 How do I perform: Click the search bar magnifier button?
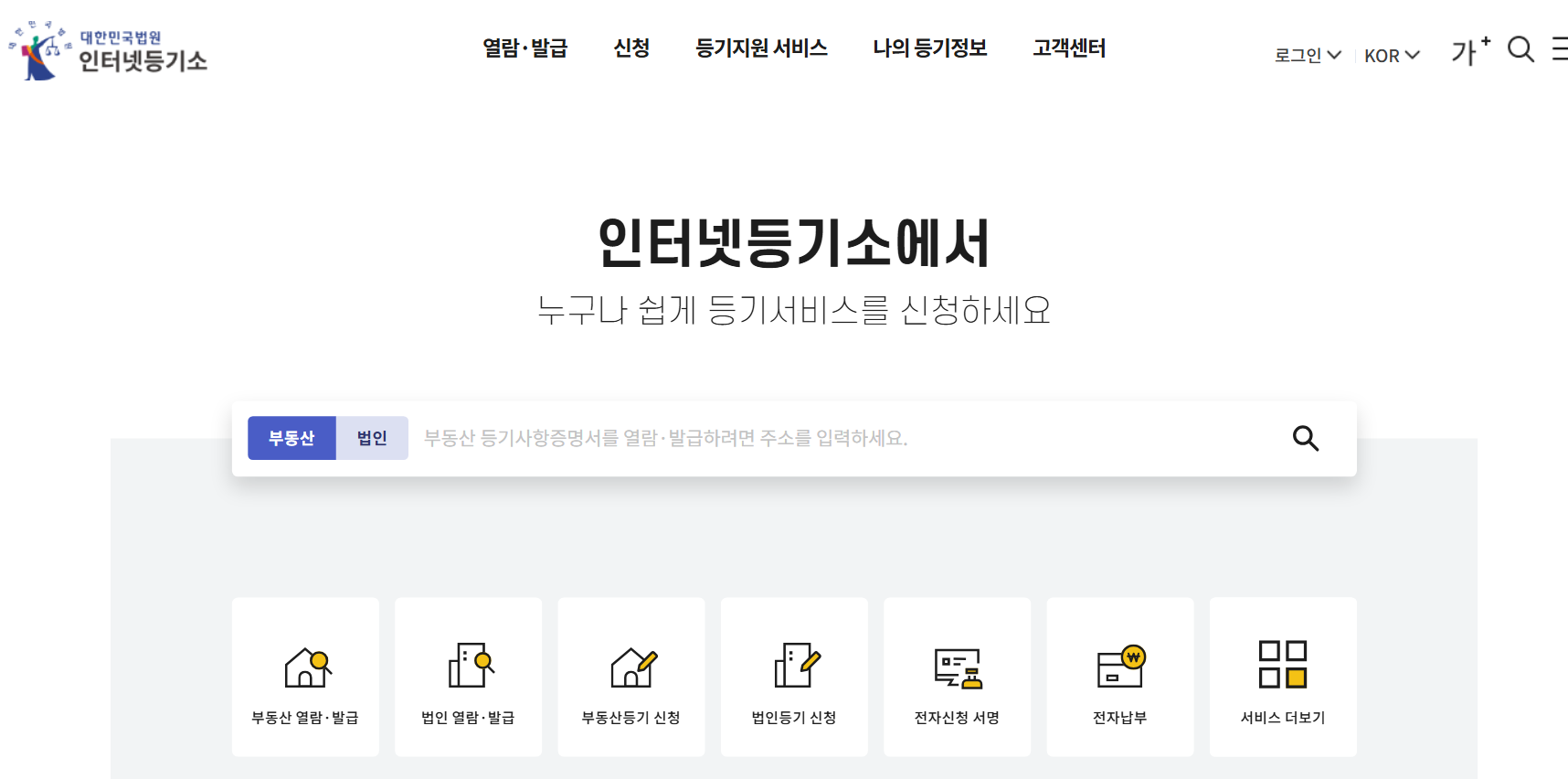pyautogui.click(x=1306, y=438)
